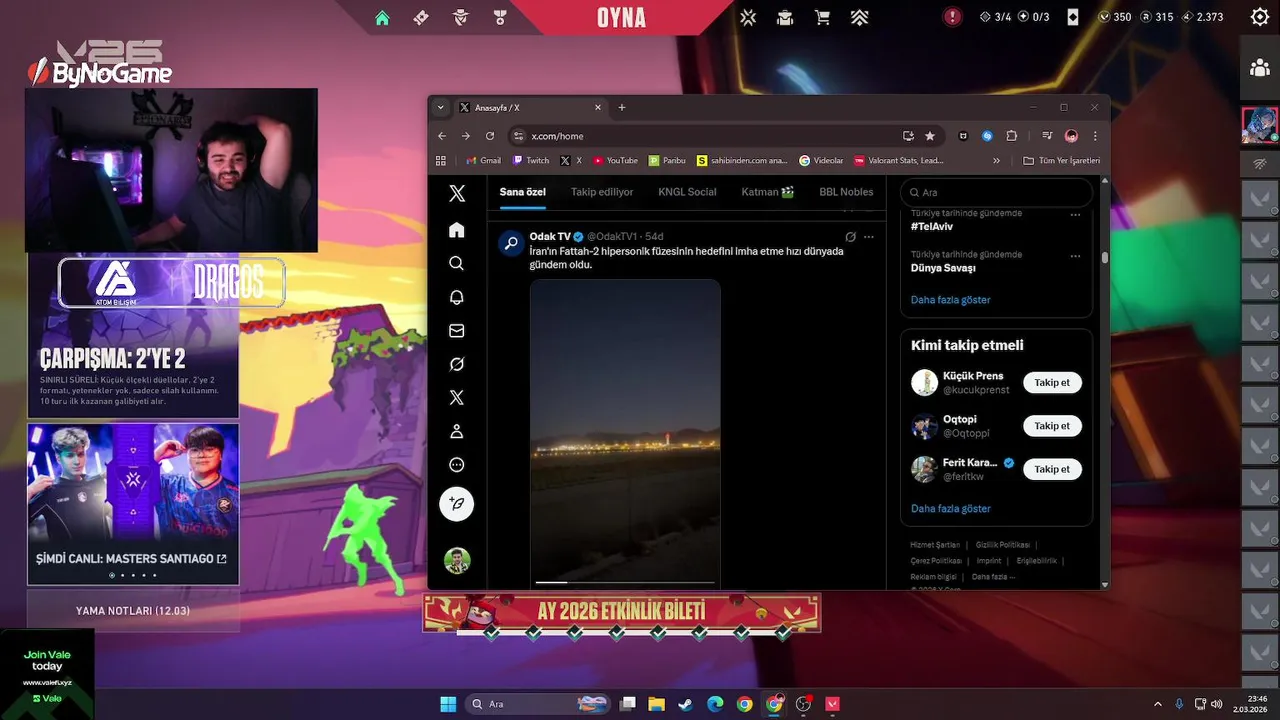Image resolution: width=1280 pixels, height=720 pixels.
Task: Open X Premium icon in sidebar
Action: click(x=456, y=397)
